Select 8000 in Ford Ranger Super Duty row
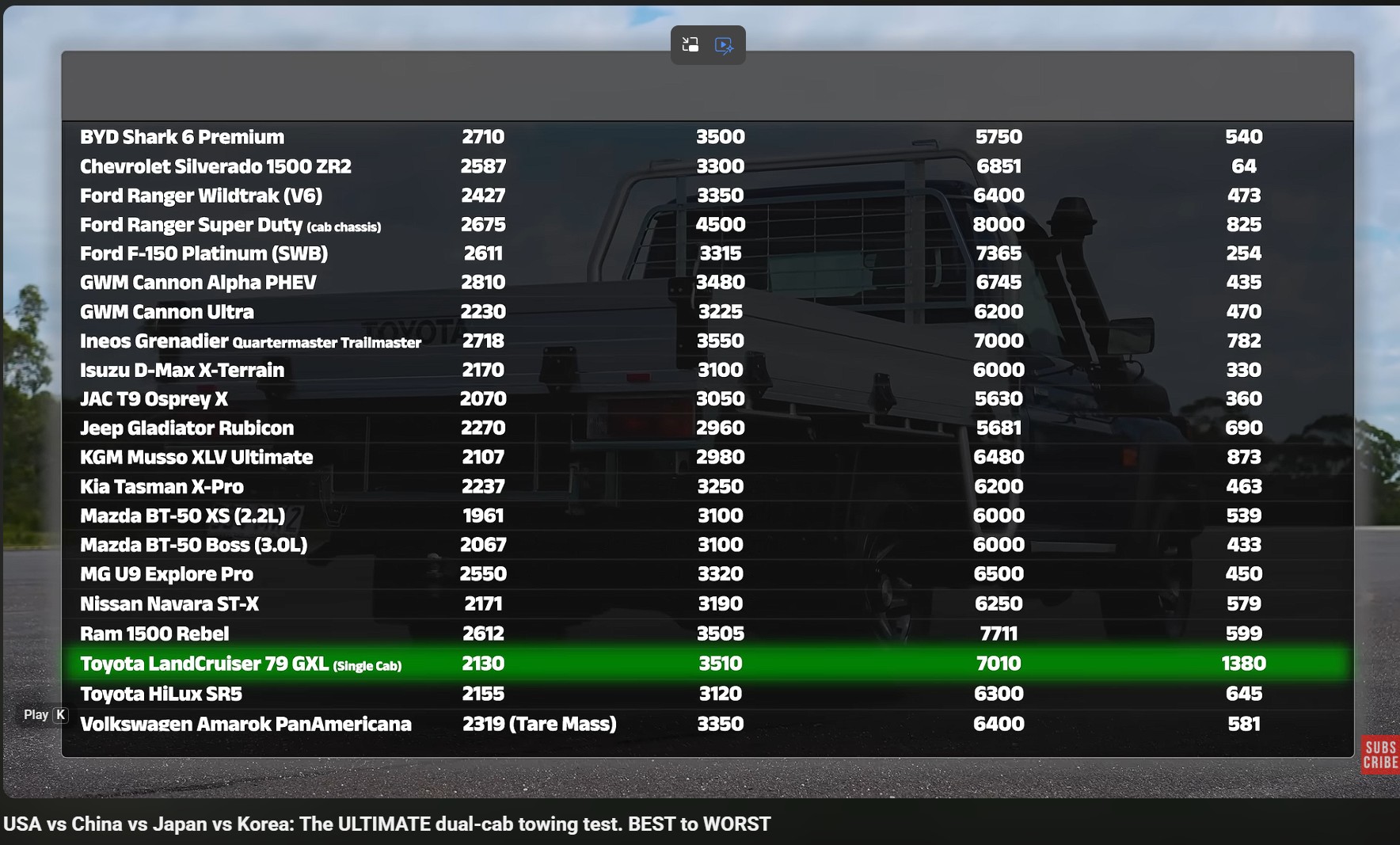This screenshot has height=845, width=1400. pyautogui.click(x=999, y=225)
